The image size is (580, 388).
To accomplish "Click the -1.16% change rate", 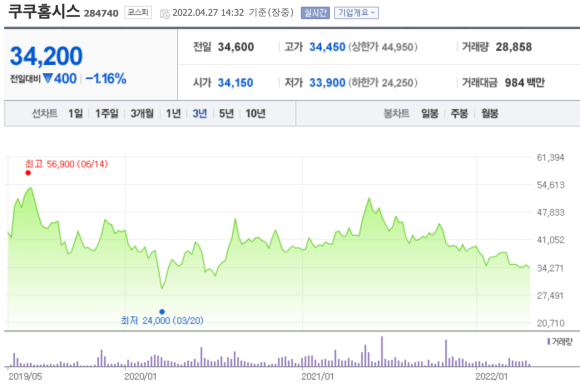I will pyautogui.click(x=106, y=79).
